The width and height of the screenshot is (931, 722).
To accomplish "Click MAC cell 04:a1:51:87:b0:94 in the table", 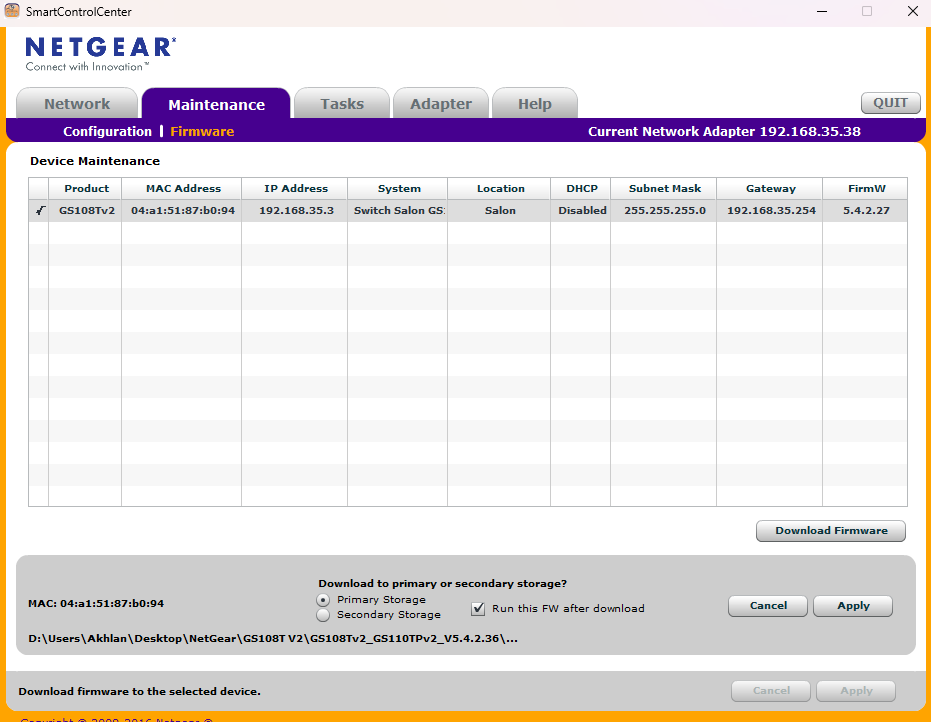I will pos(182,210).
